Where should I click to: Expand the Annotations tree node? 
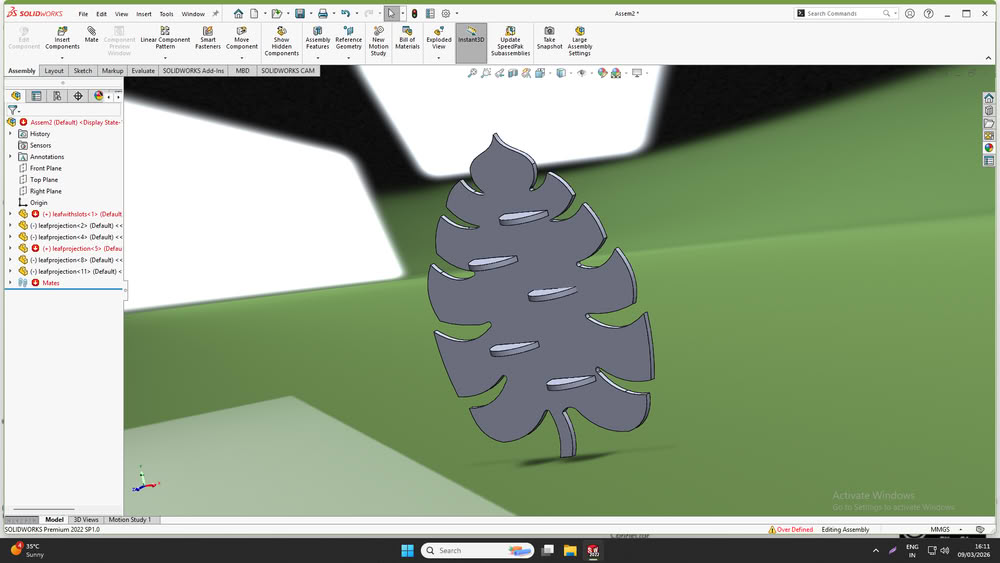click(10, 157)
